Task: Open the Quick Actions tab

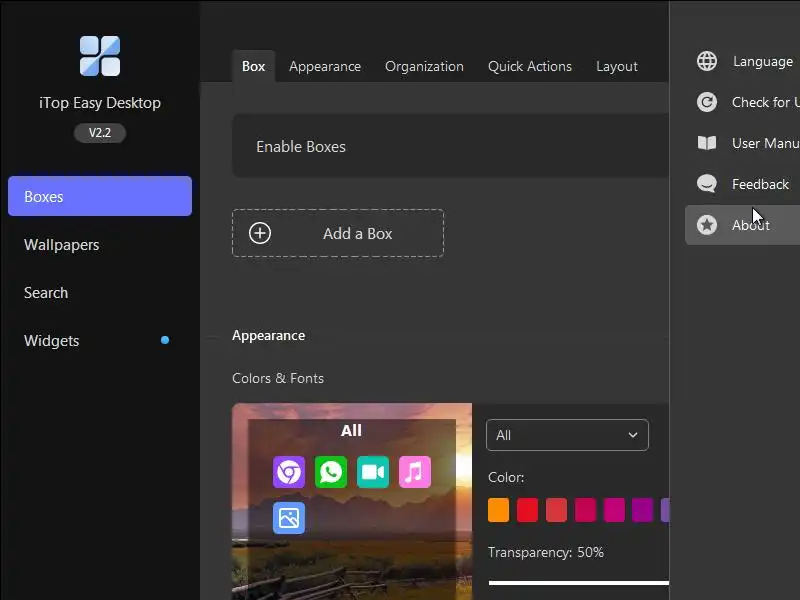Action: point(530,66)
